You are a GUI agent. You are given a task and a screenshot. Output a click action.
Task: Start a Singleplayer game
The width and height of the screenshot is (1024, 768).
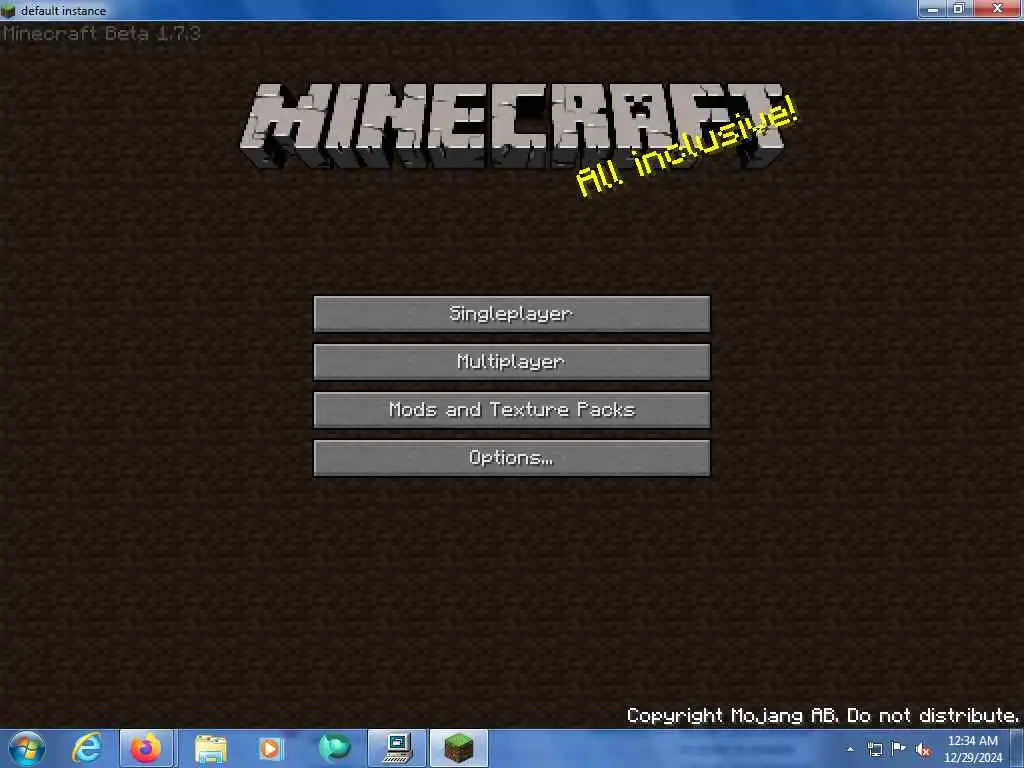(x=511, y=314)
